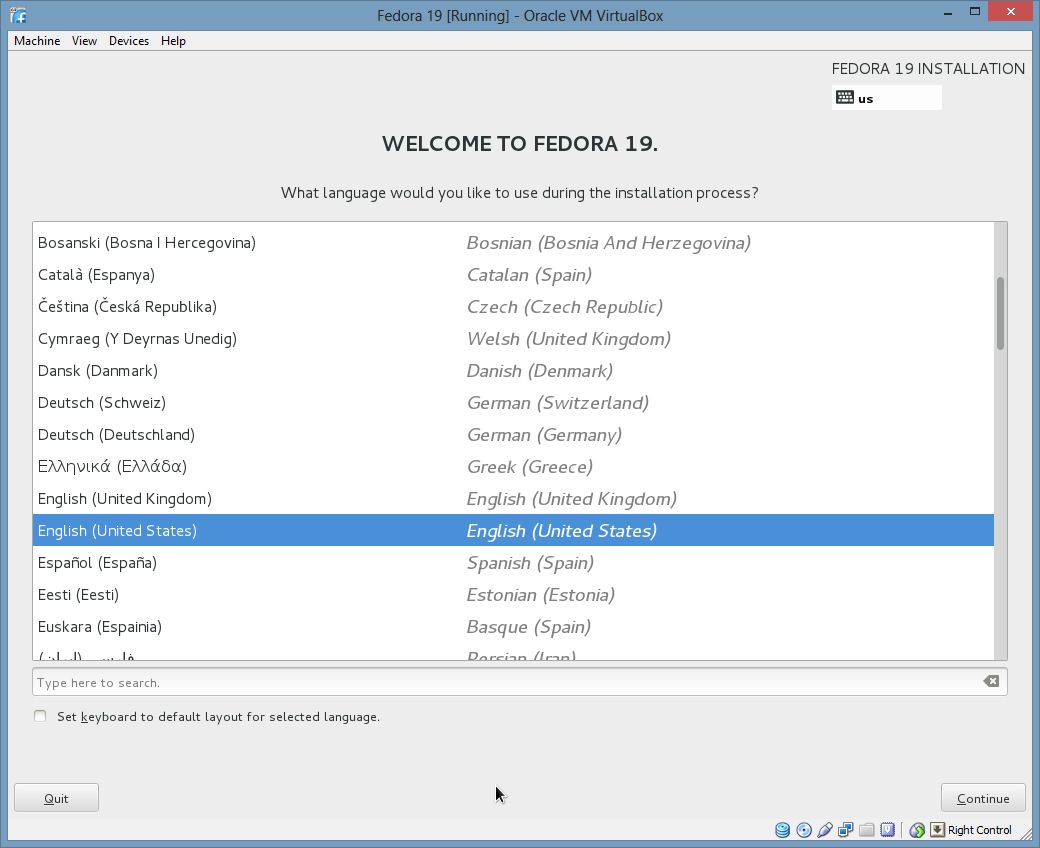
Task: Click the hard disk activity icon in status bar
Action: 783,829
